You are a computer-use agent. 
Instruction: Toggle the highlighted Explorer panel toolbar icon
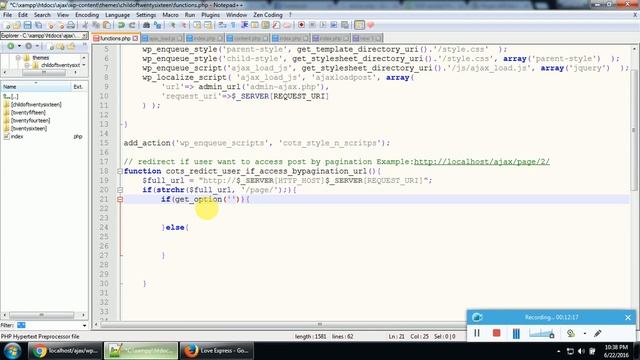[359, 25]
